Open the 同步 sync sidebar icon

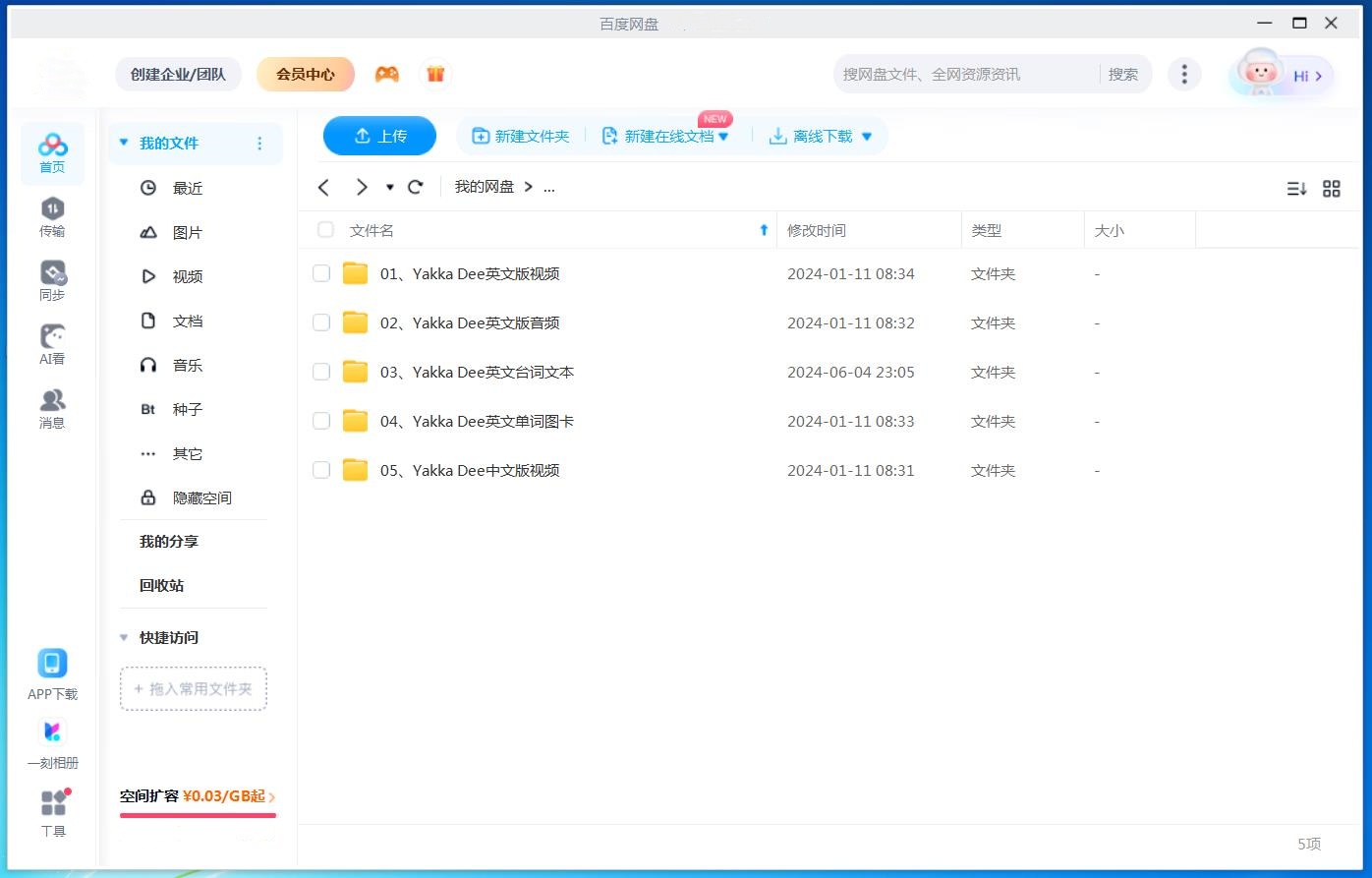pyautogui.click(x=52, y=281)
